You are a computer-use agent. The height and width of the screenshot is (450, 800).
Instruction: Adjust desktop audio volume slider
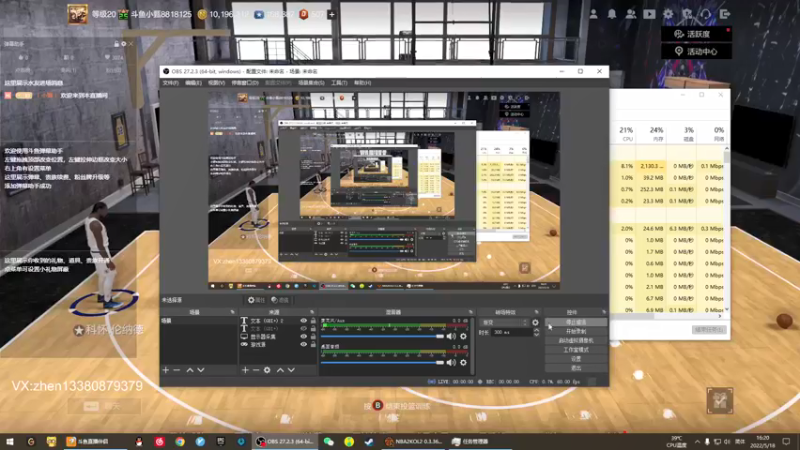(382, 362)
